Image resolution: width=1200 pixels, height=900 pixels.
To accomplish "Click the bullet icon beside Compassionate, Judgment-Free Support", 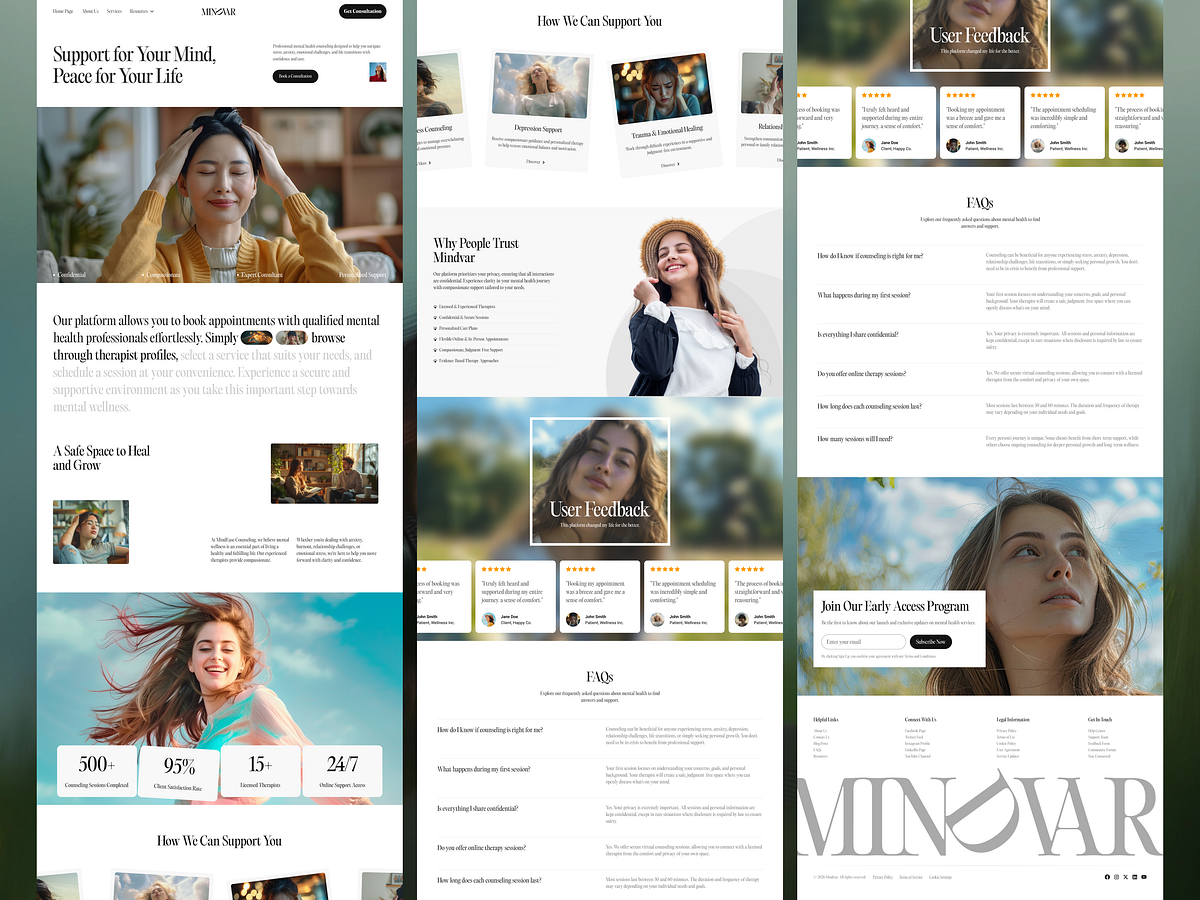I will [436, 350].
